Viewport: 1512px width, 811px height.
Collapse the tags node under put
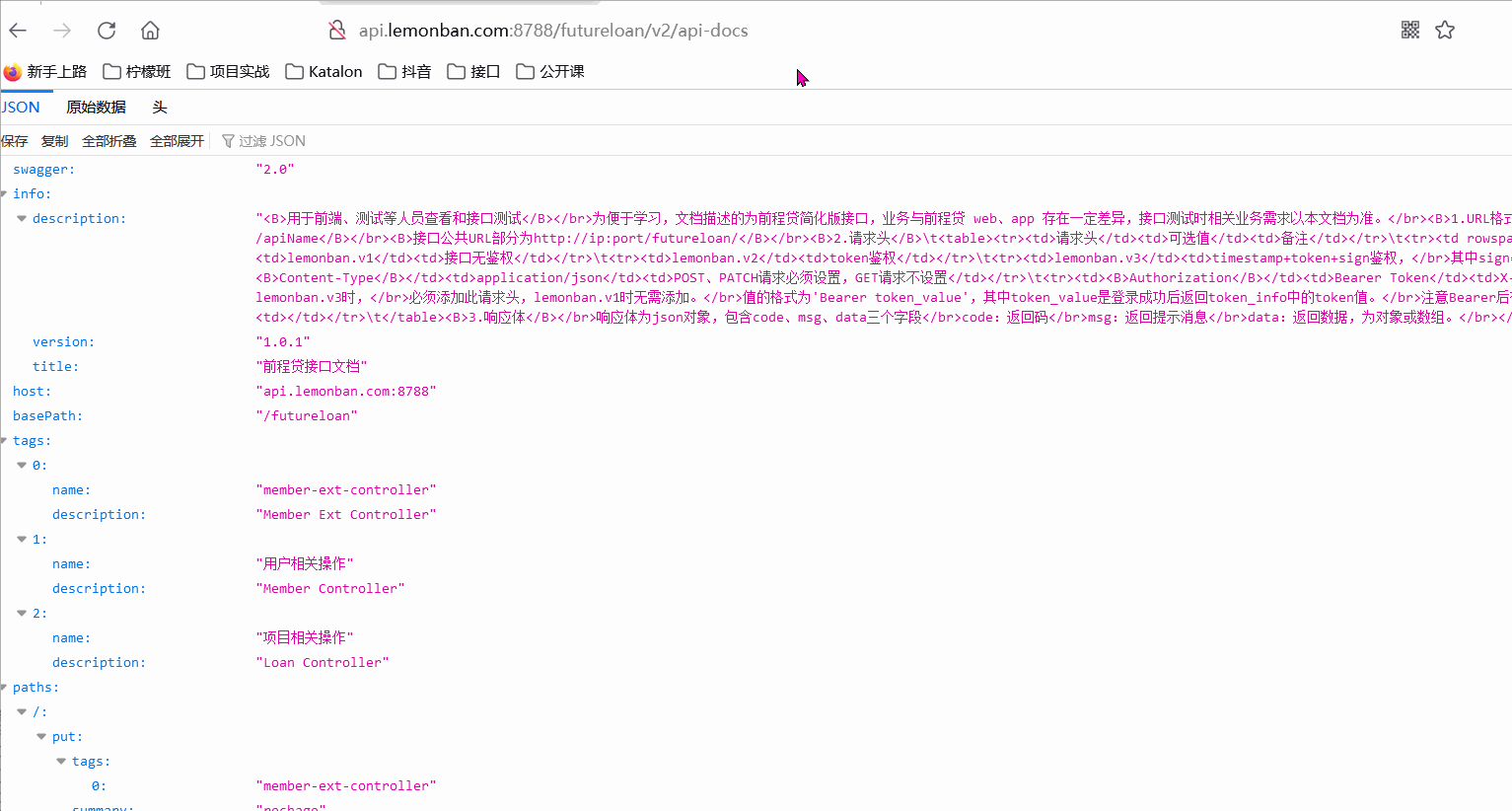[x=61, y=762]
